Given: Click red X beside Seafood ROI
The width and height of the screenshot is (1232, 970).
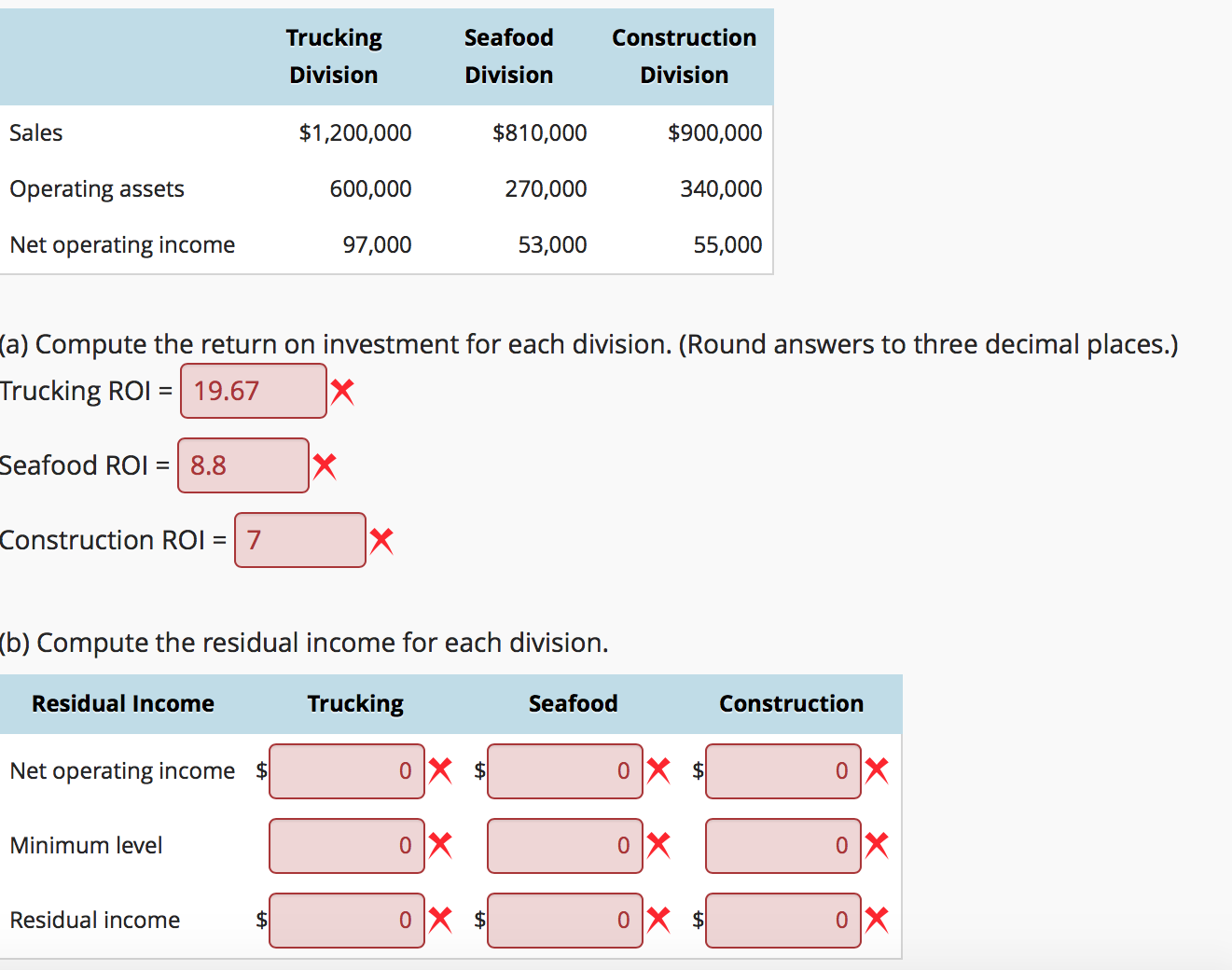Looking at the screenshot, I should click(x=325, y=465).
